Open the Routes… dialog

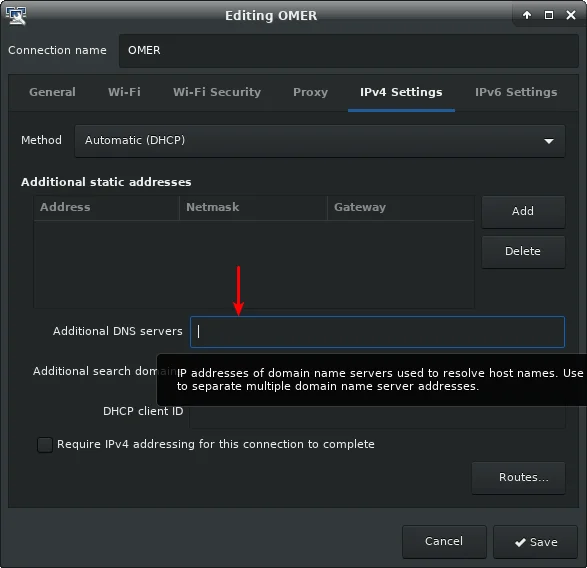(x=518, y=478)
